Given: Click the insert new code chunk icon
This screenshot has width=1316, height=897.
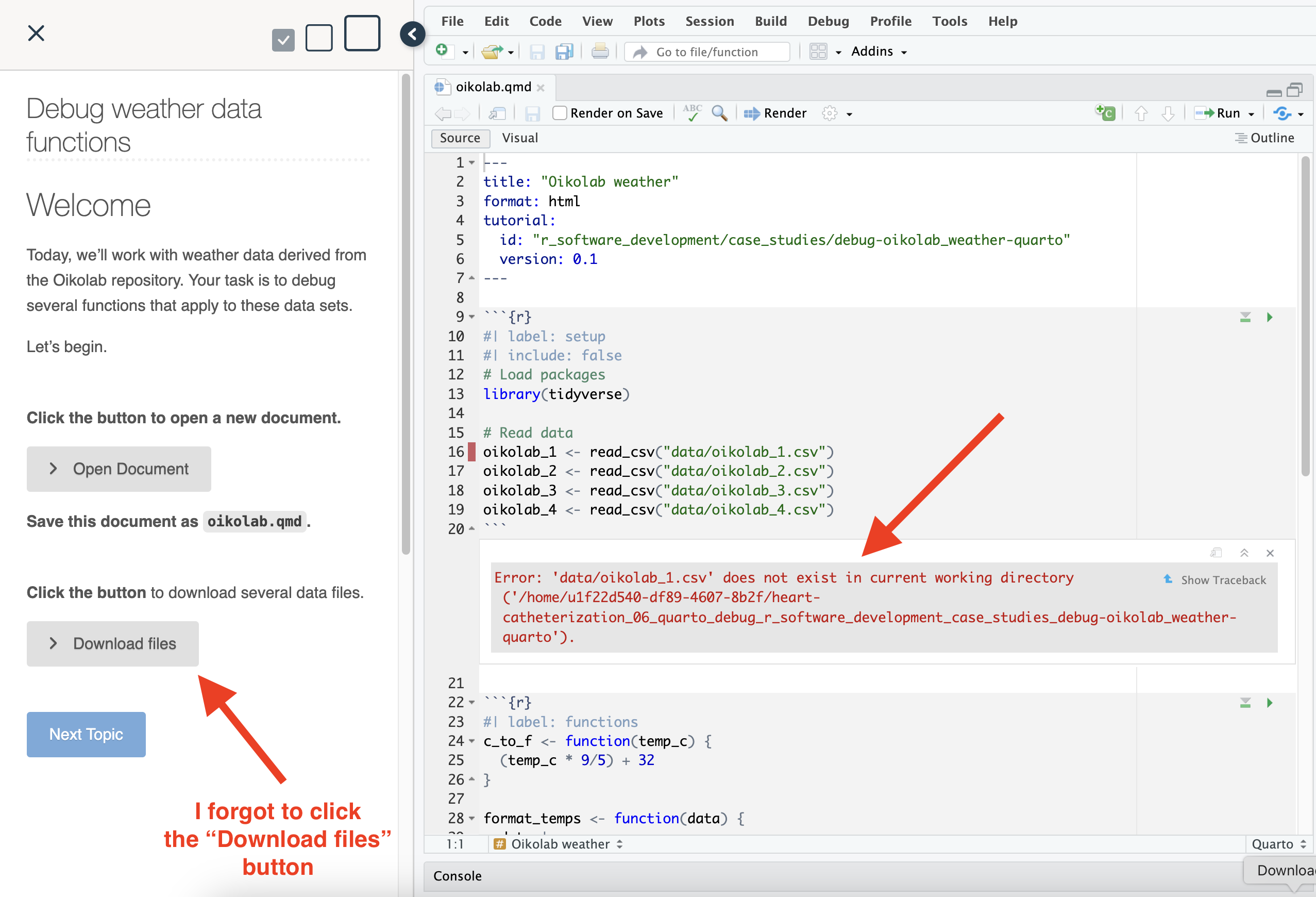Looking at the screenshot, I should tap(1105, 113).
